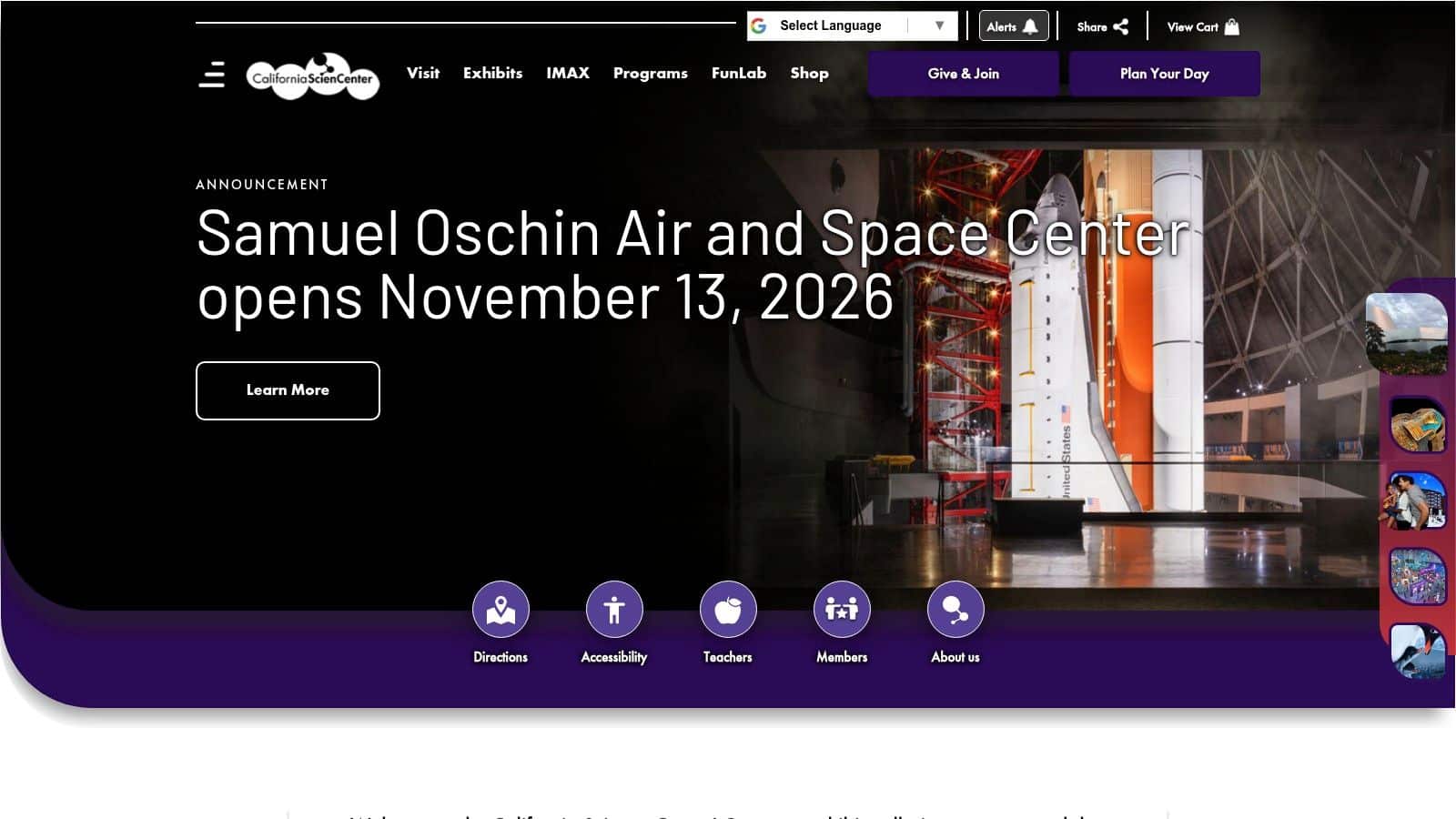Viewport: 1456px width, 819px height.
Task: Open the Directions map pin shortcut
Action: [x=500, y=623]
